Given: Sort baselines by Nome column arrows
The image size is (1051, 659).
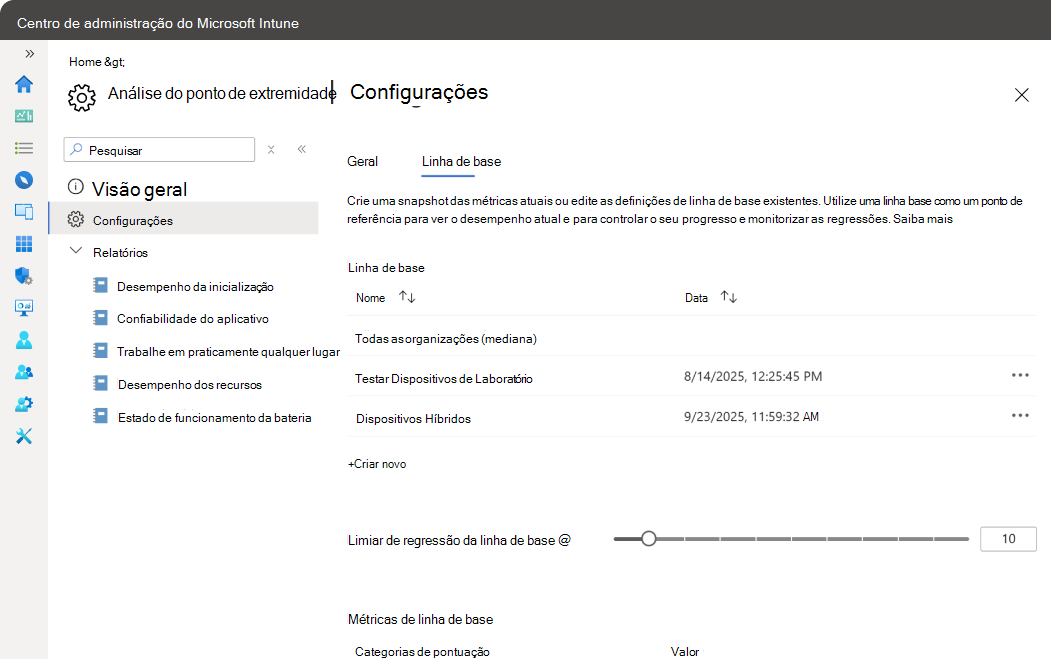Looking at the screenshot, I should click(407, 297).
